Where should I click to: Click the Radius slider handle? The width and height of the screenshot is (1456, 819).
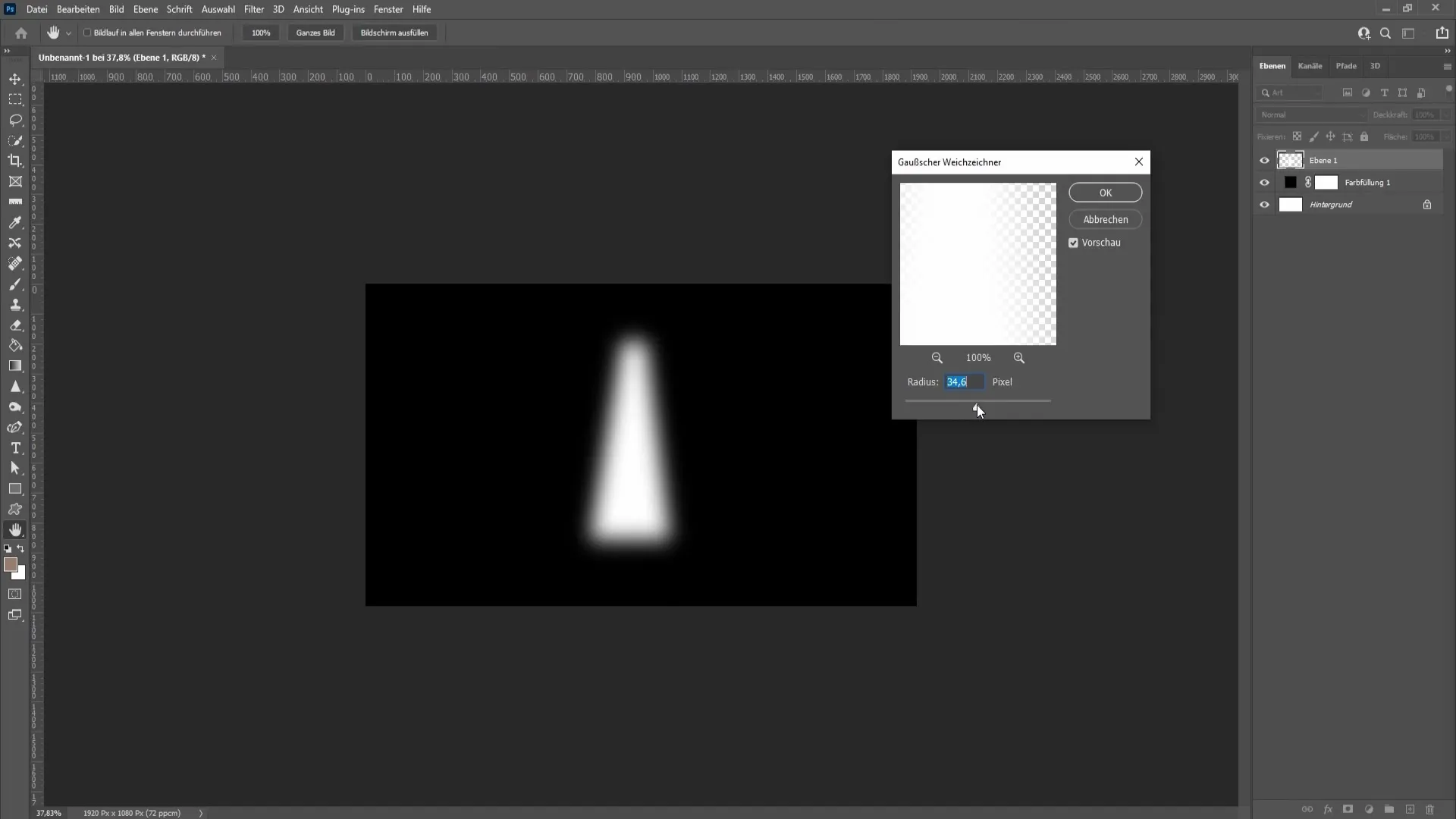click(977, 408)
